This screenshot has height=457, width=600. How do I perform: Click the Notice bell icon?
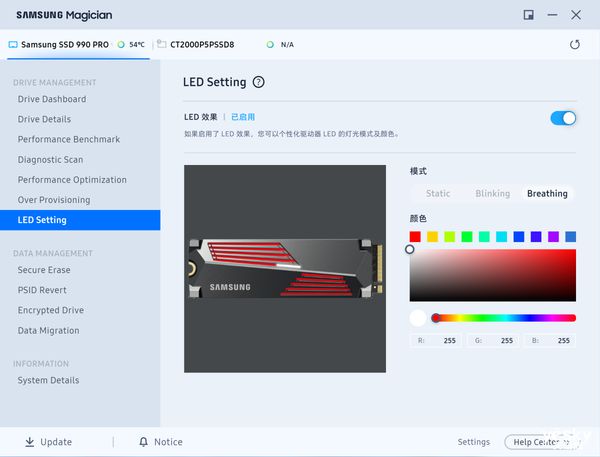pos(143,442)
